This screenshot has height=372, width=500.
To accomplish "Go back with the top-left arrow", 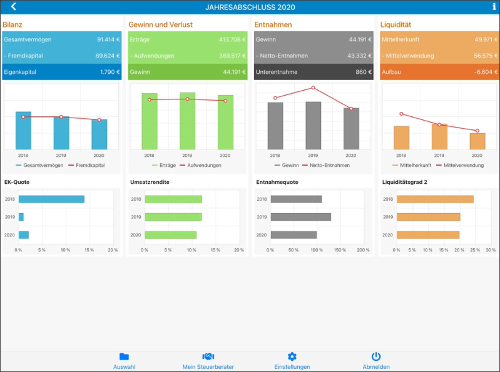I will [x=13, y=6].
